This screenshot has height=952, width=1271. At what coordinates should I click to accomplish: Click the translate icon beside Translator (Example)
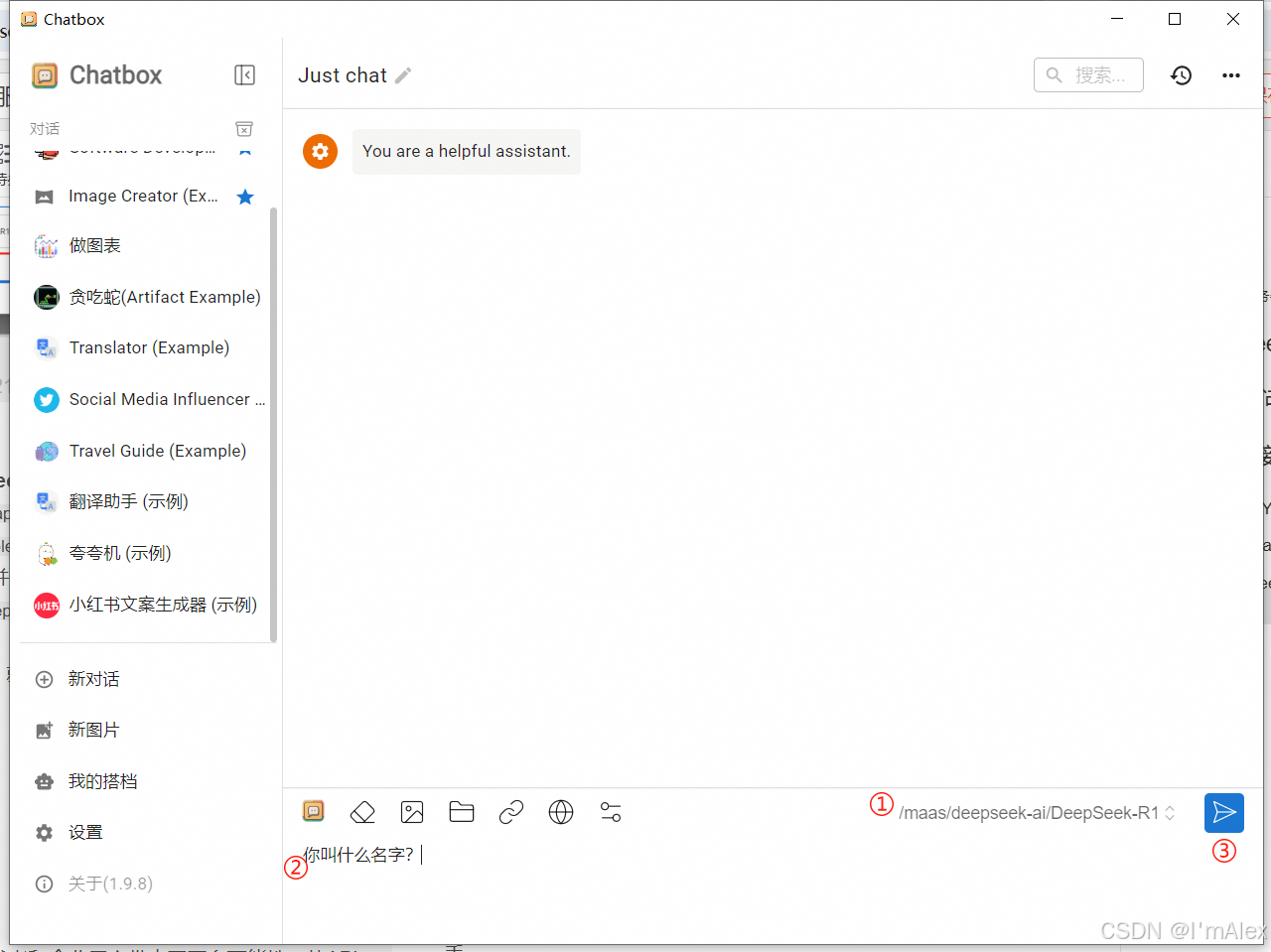coord(47,347)
